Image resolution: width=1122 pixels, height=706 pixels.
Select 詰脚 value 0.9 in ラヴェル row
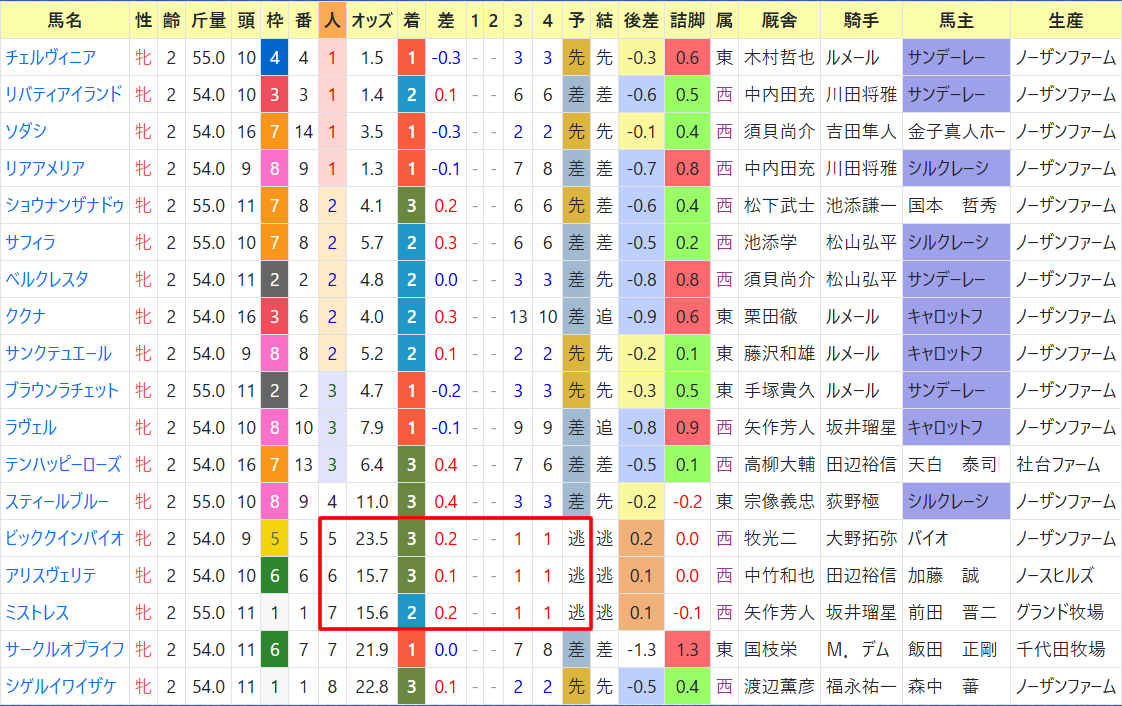point(688,428)
